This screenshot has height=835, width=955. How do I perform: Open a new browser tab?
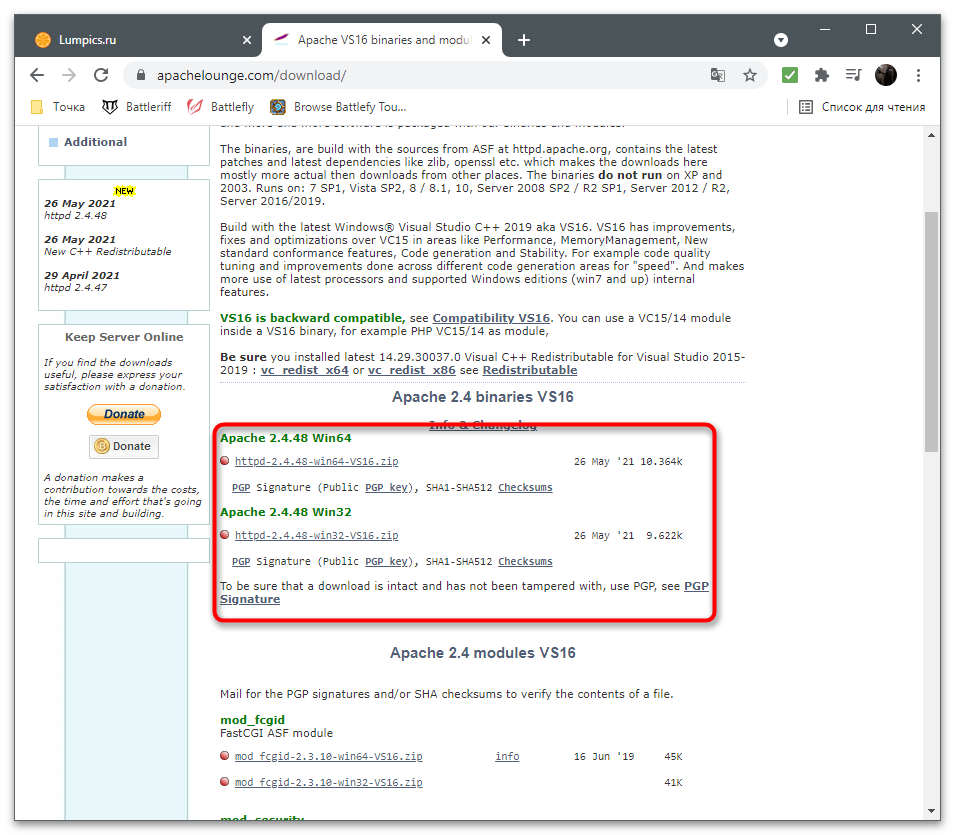(x=524, y=40)
